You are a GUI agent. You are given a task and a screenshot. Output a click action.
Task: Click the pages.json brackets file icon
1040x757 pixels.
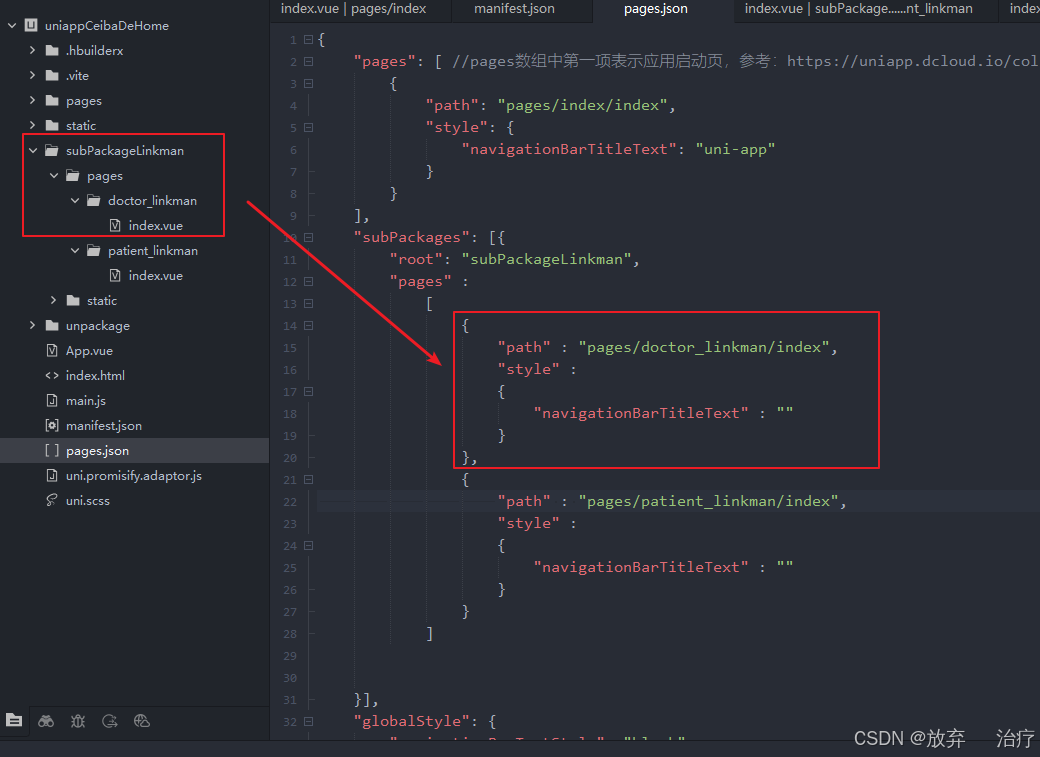tap(52, 450)
